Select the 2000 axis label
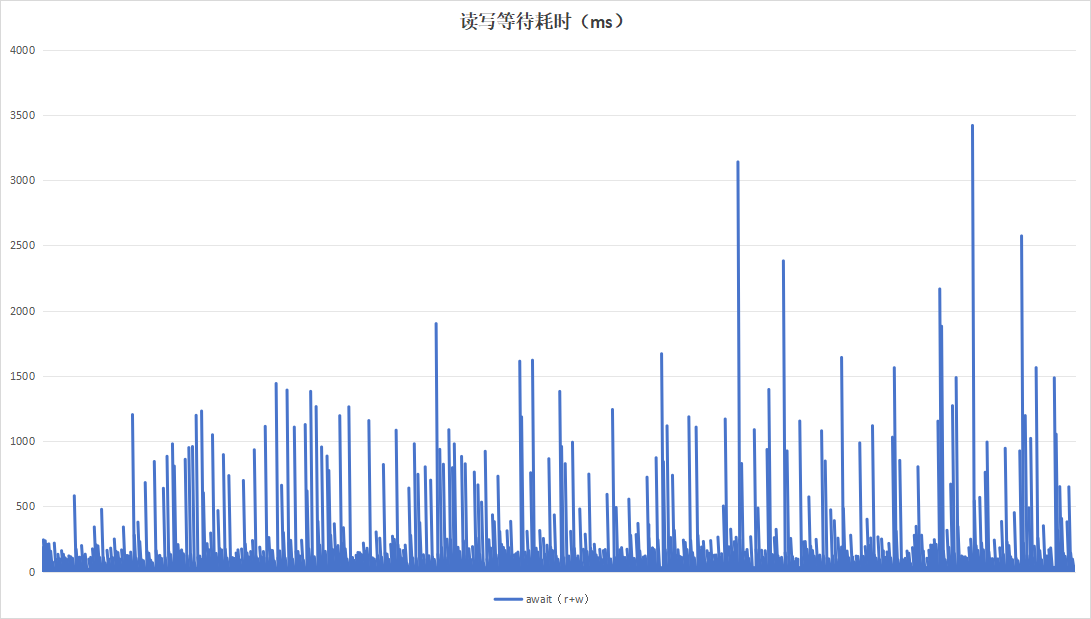1091x619 pixels. click(22, 311)
